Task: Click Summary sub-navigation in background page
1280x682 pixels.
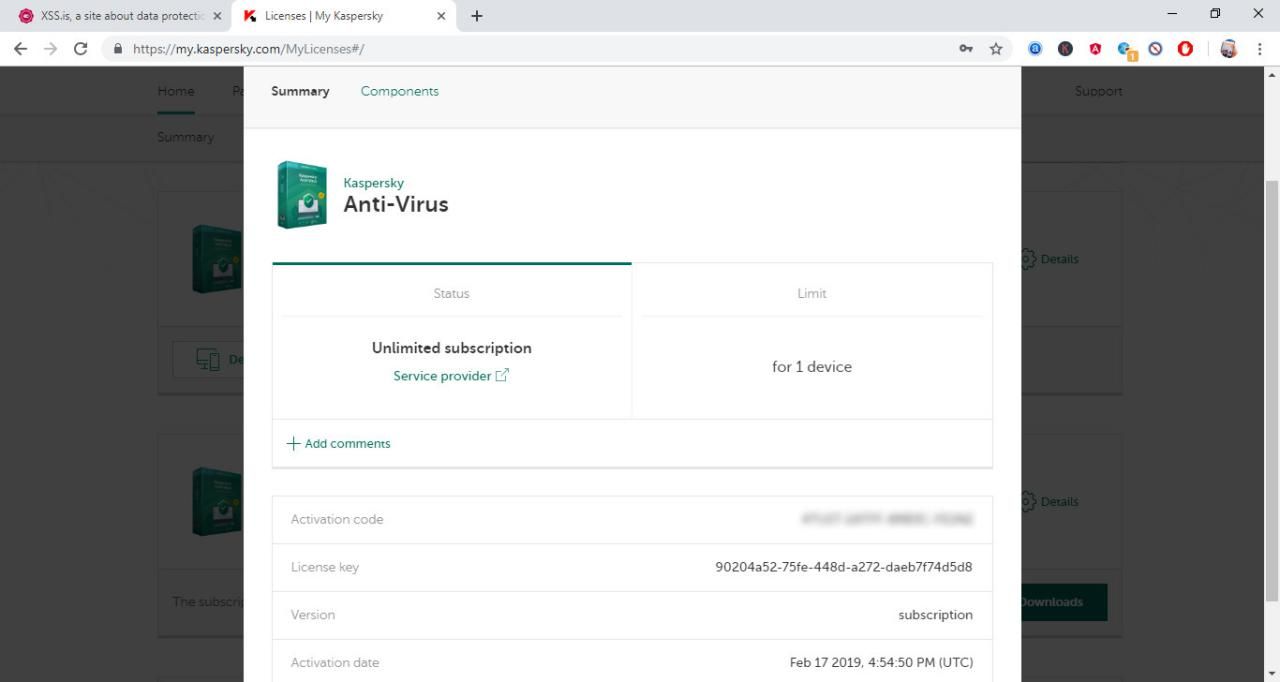Action: tap(185, 137)
